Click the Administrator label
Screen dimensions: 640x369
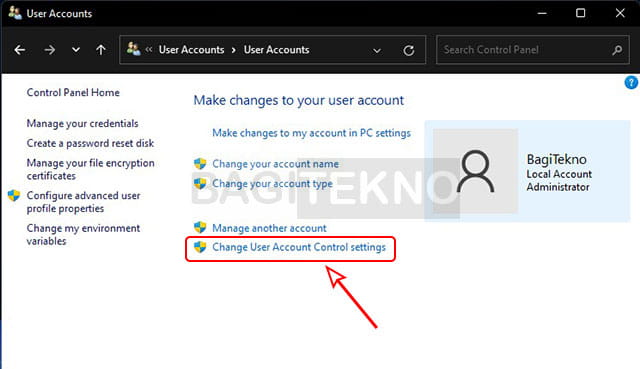[x=558, y=187]
